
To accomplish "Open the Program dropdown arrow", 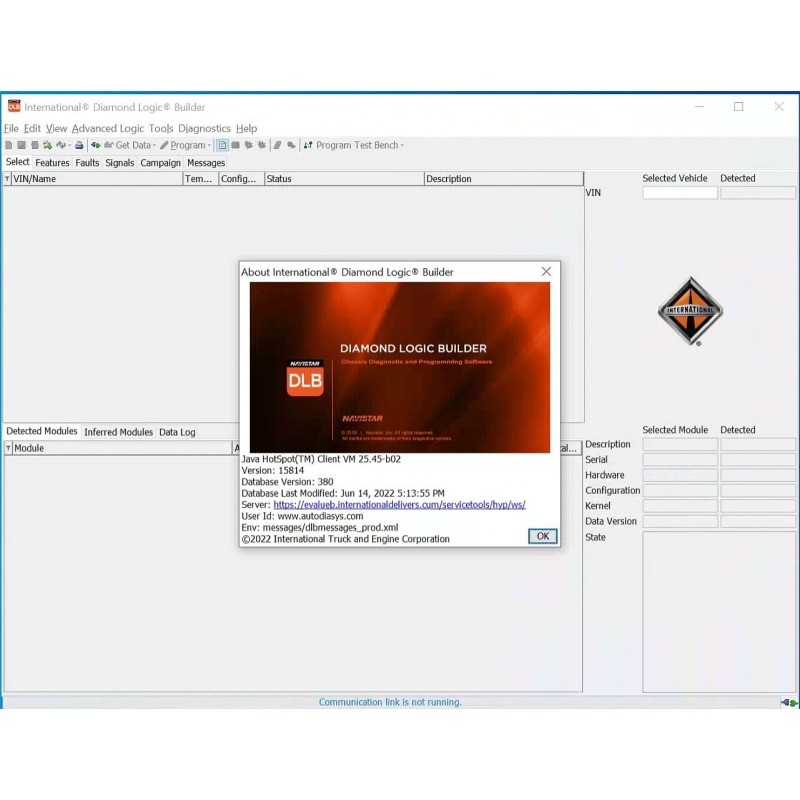I will (x=210, y=144).
